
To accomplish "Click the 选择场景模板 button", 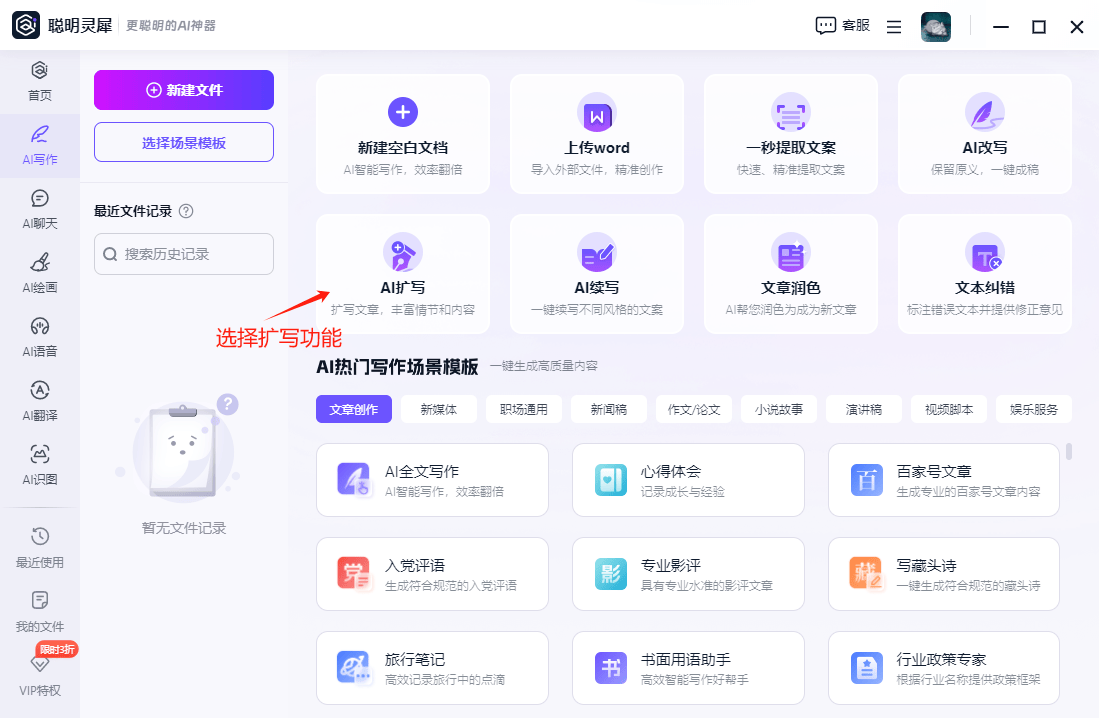I will [x=184, y=142].
